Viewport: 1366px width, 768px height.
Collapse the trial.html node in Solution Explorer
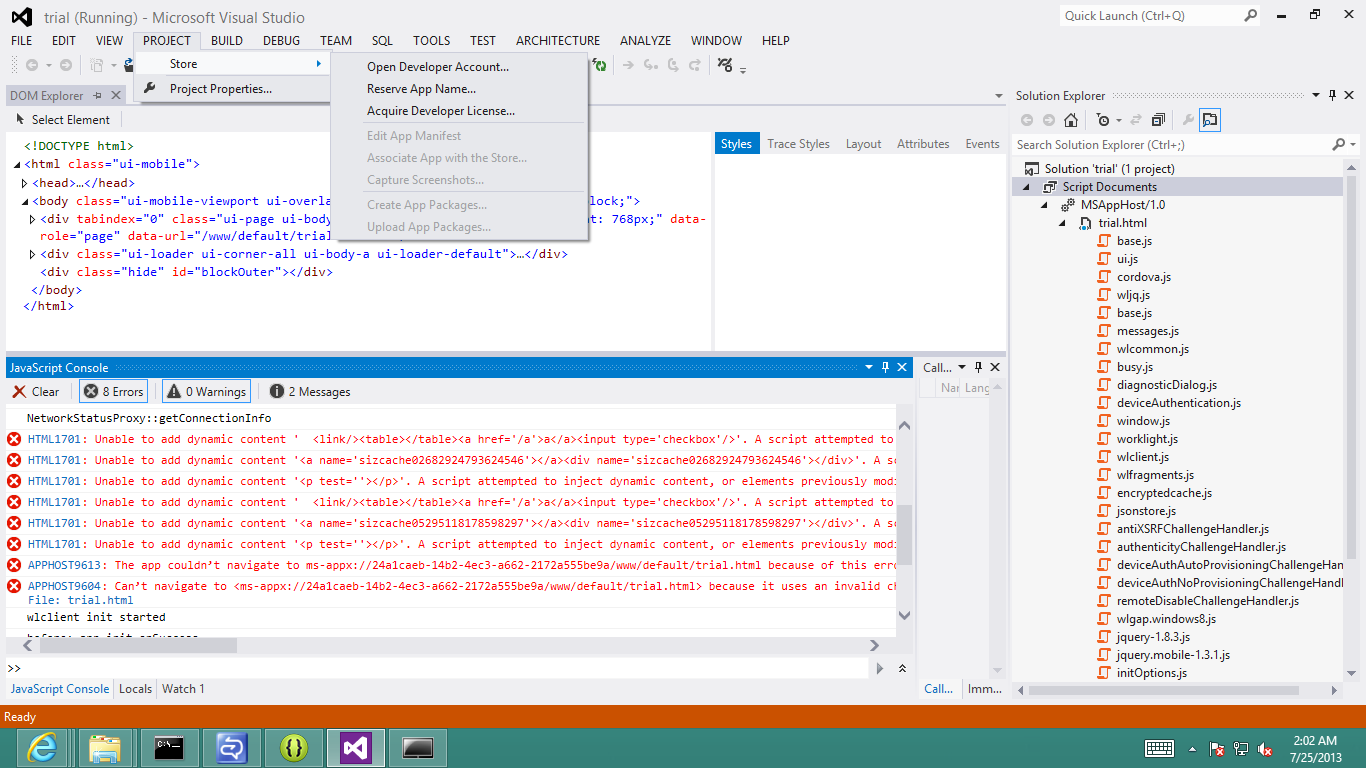pyautogui.click(x=1064, y=223)
